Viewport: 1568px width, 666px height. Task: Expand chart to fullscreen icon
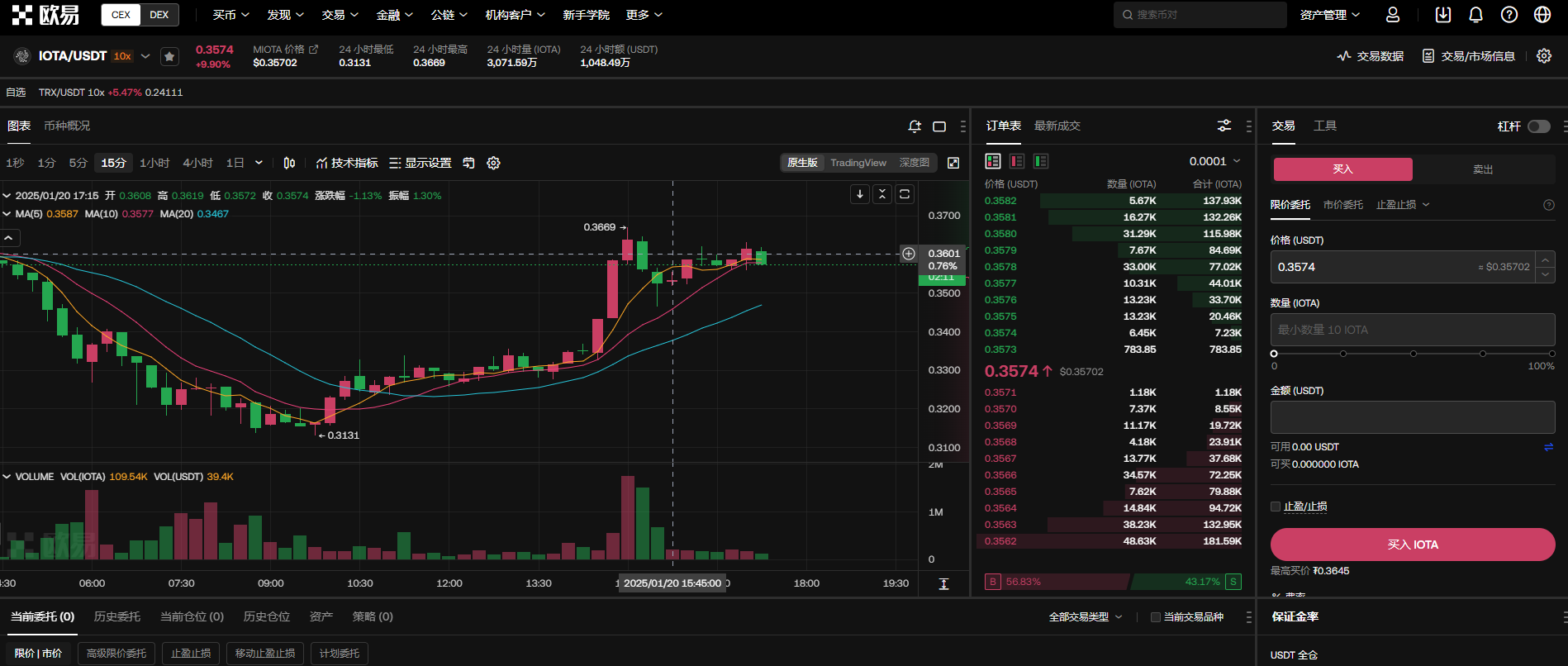(953, 163)
